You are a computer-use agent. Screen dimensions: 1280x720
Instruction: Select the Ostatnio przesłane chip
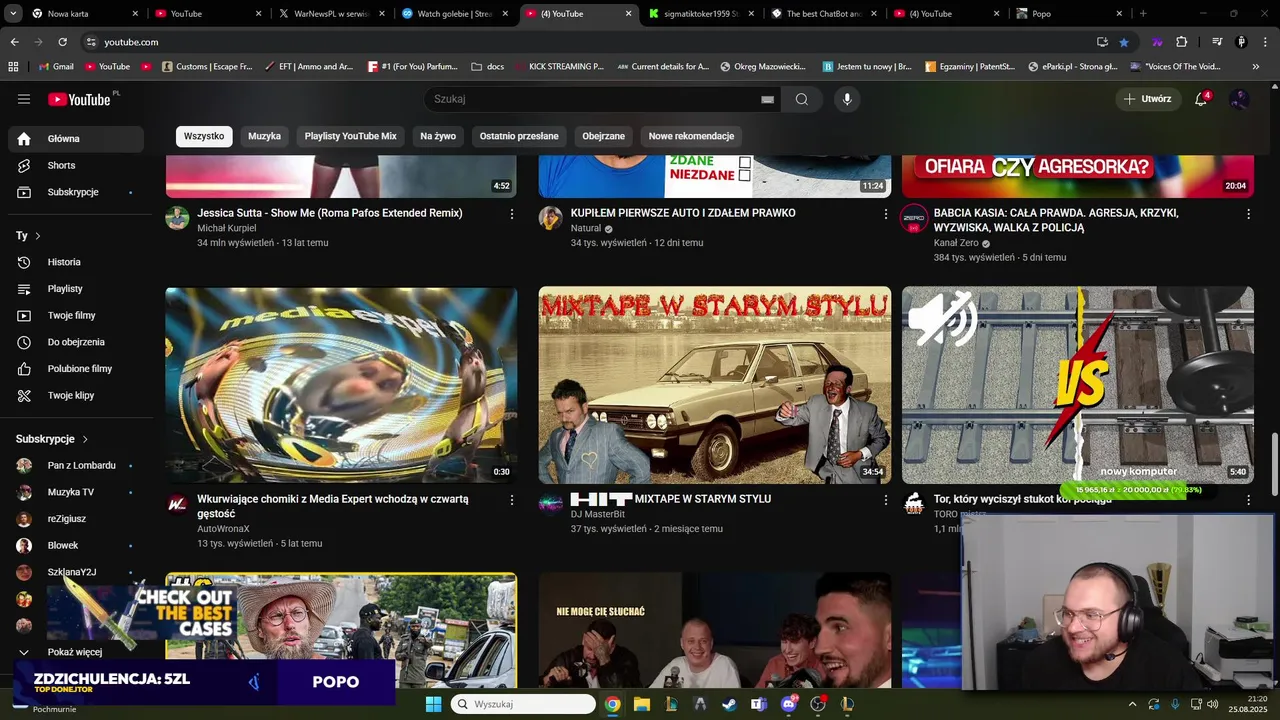pos(519,136)
